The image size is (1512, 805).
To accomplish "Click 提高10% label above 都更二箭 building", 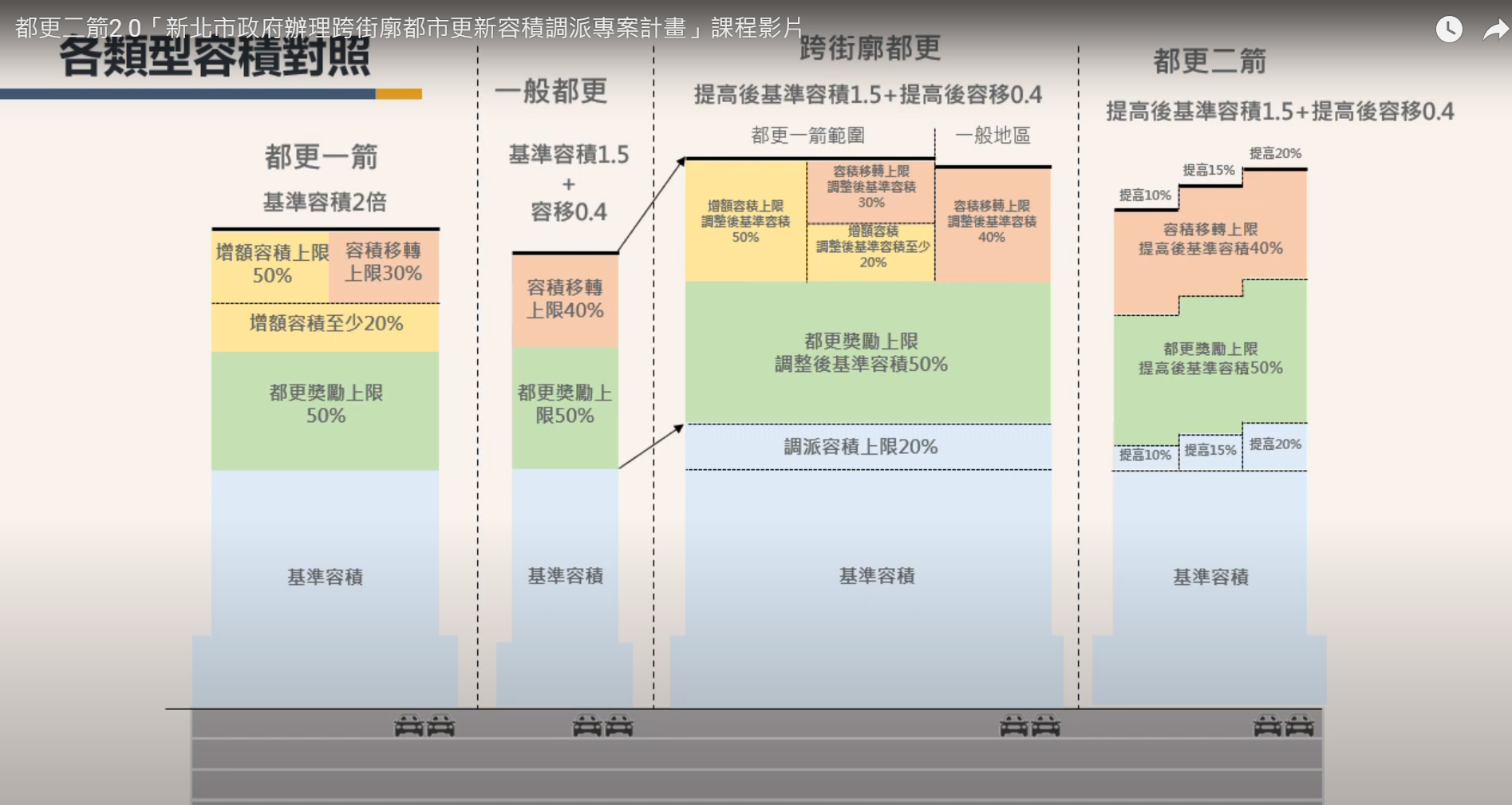I will click(1145, 195).
